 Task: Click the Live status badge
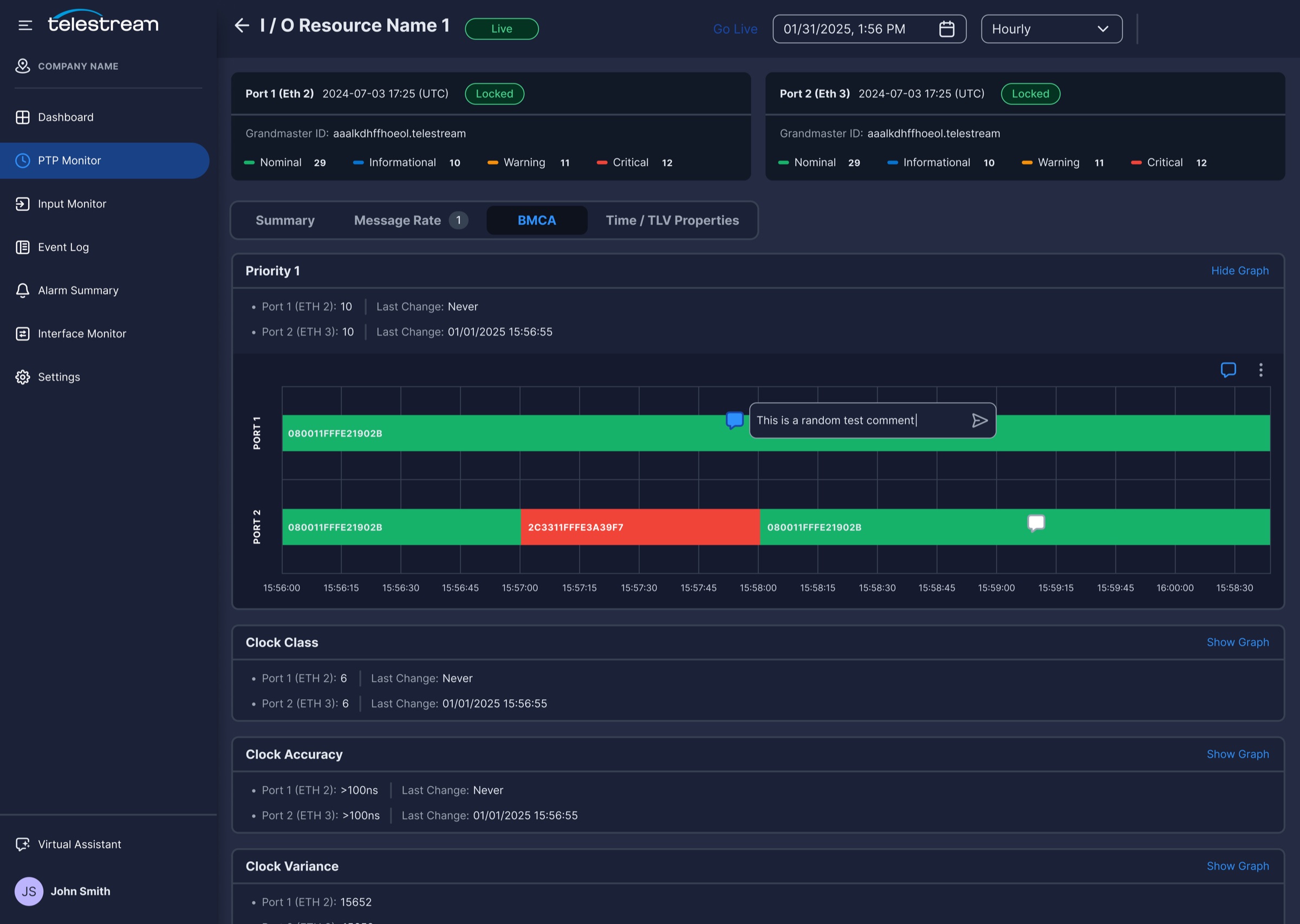click(x=502, y=29)
